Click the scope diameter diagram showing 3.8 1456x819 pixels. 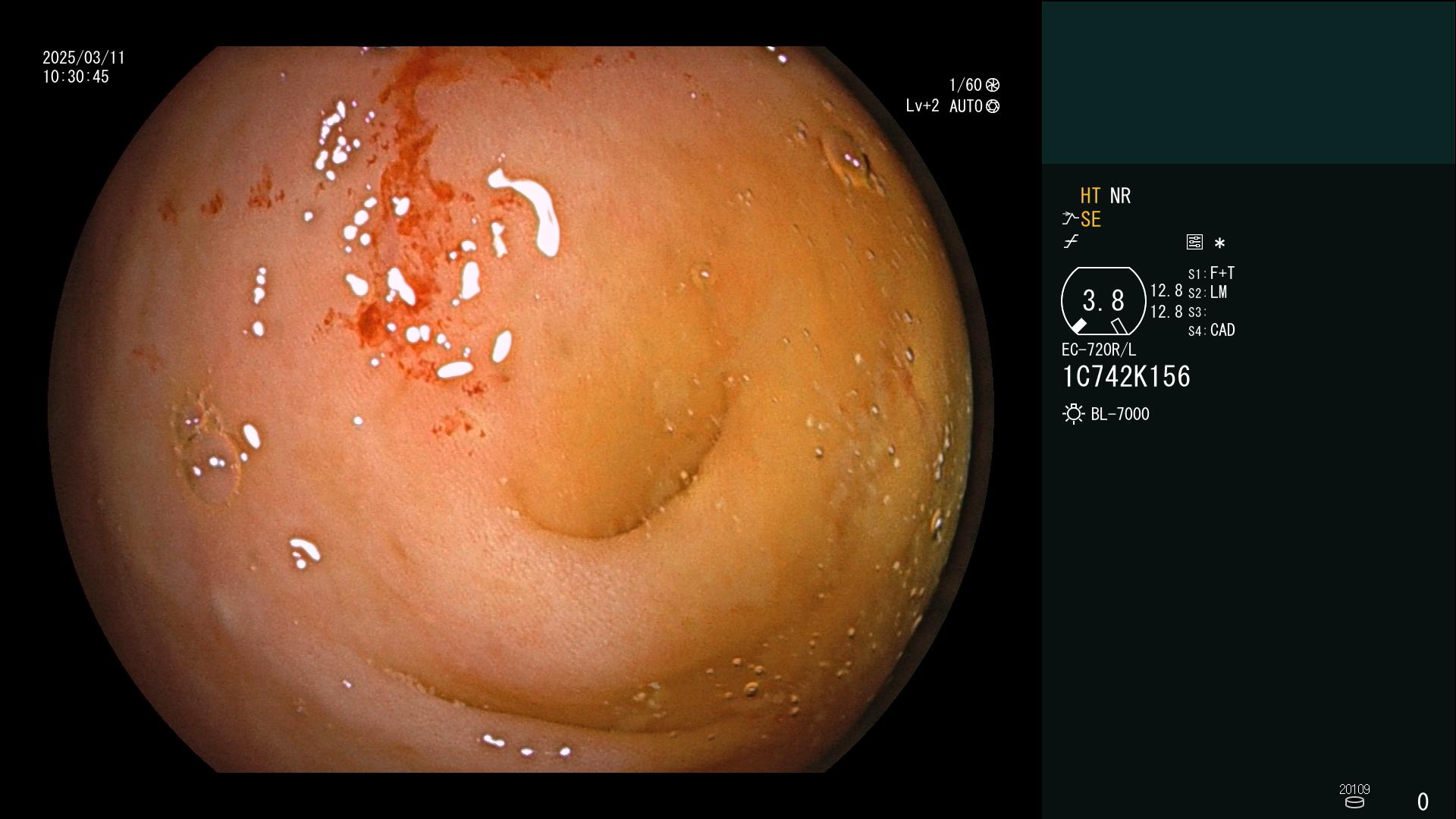(x=1103, y=301)
